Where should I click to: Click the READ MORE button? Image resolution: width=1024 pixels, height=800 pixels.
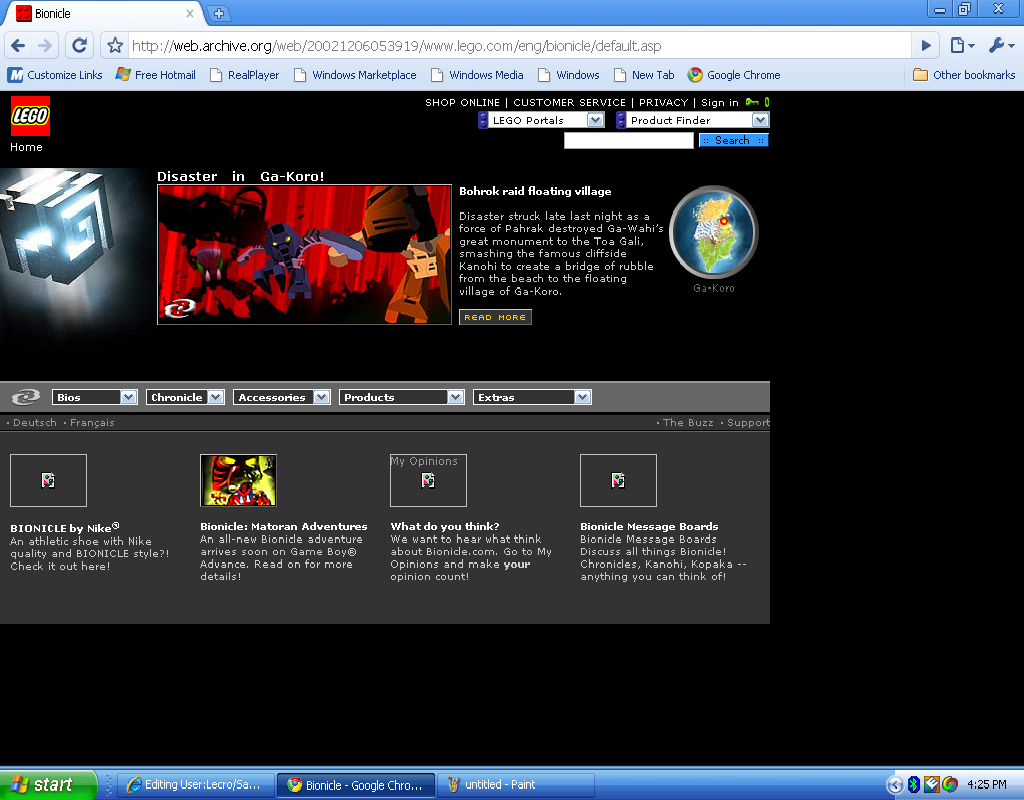click(x=494, y=316)
